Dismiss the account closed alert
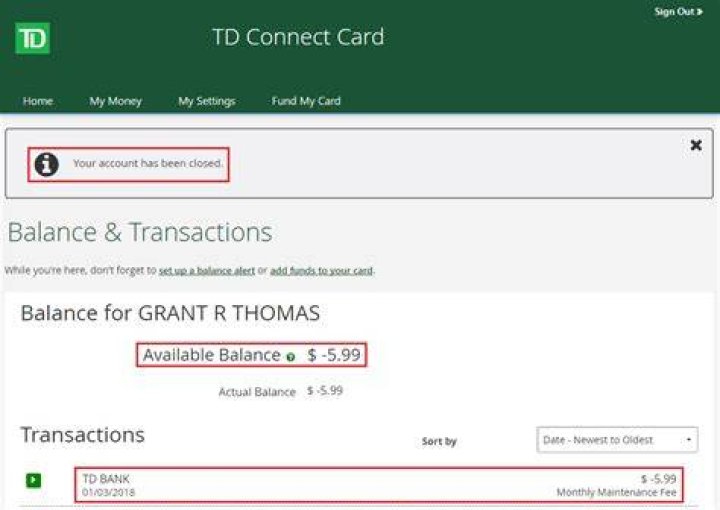Image resolution: width=720 pixels, height=510 pixels. [x=696, y=145]
